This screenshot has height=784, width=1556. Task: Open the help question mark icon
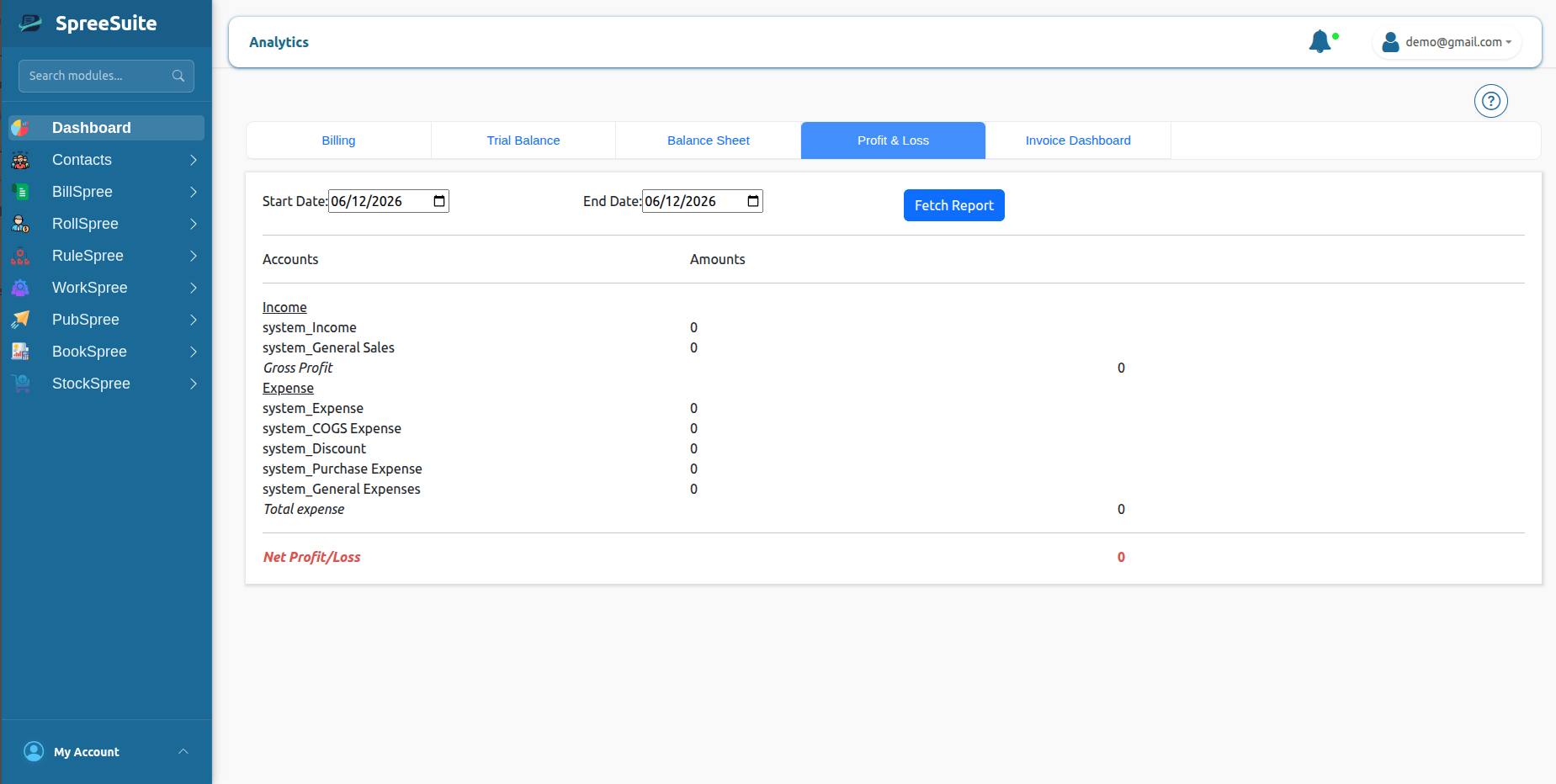(x=1491, y=101)
